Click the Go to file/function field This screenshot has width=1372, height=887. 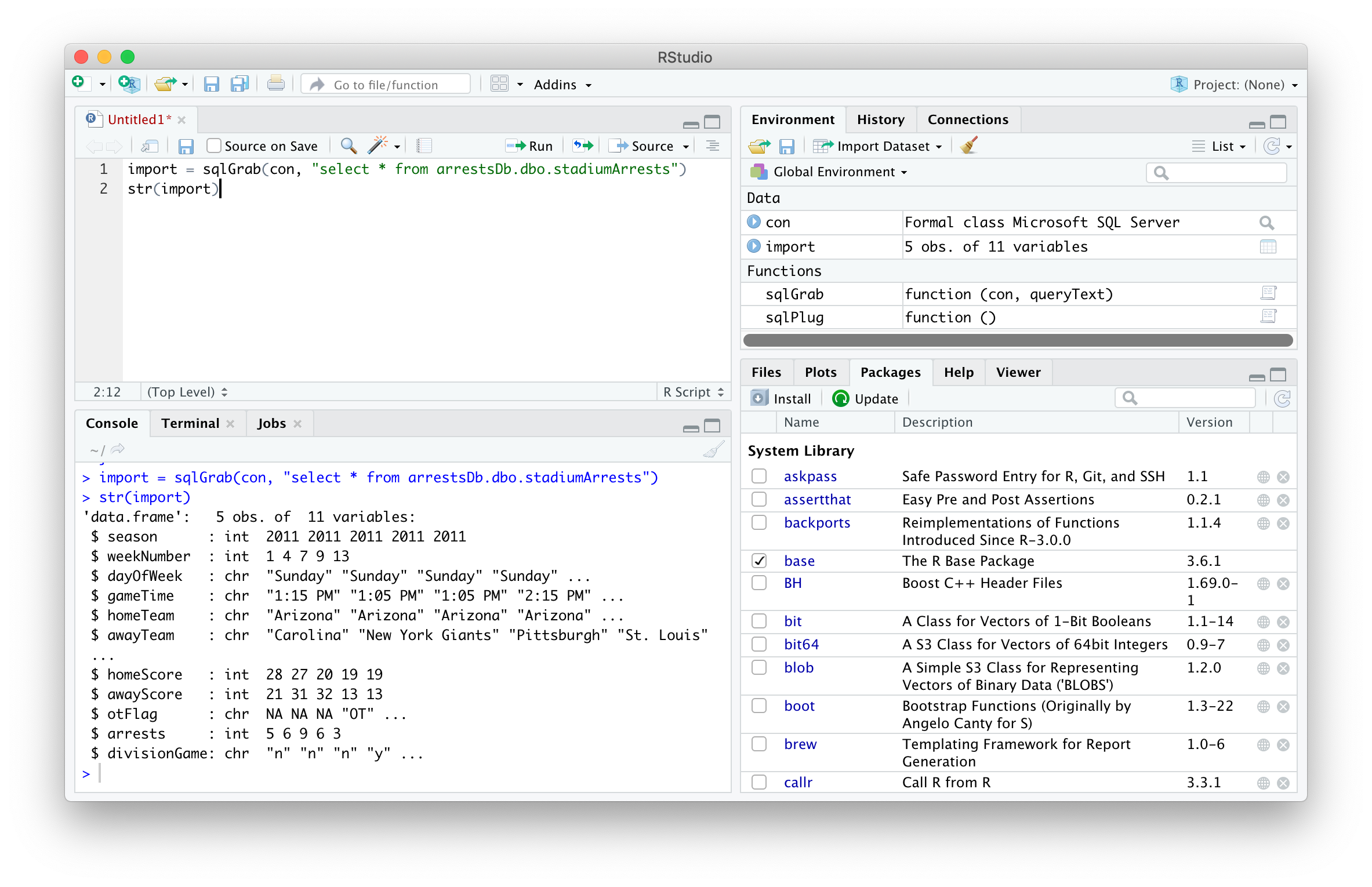[x=386, y=85]
